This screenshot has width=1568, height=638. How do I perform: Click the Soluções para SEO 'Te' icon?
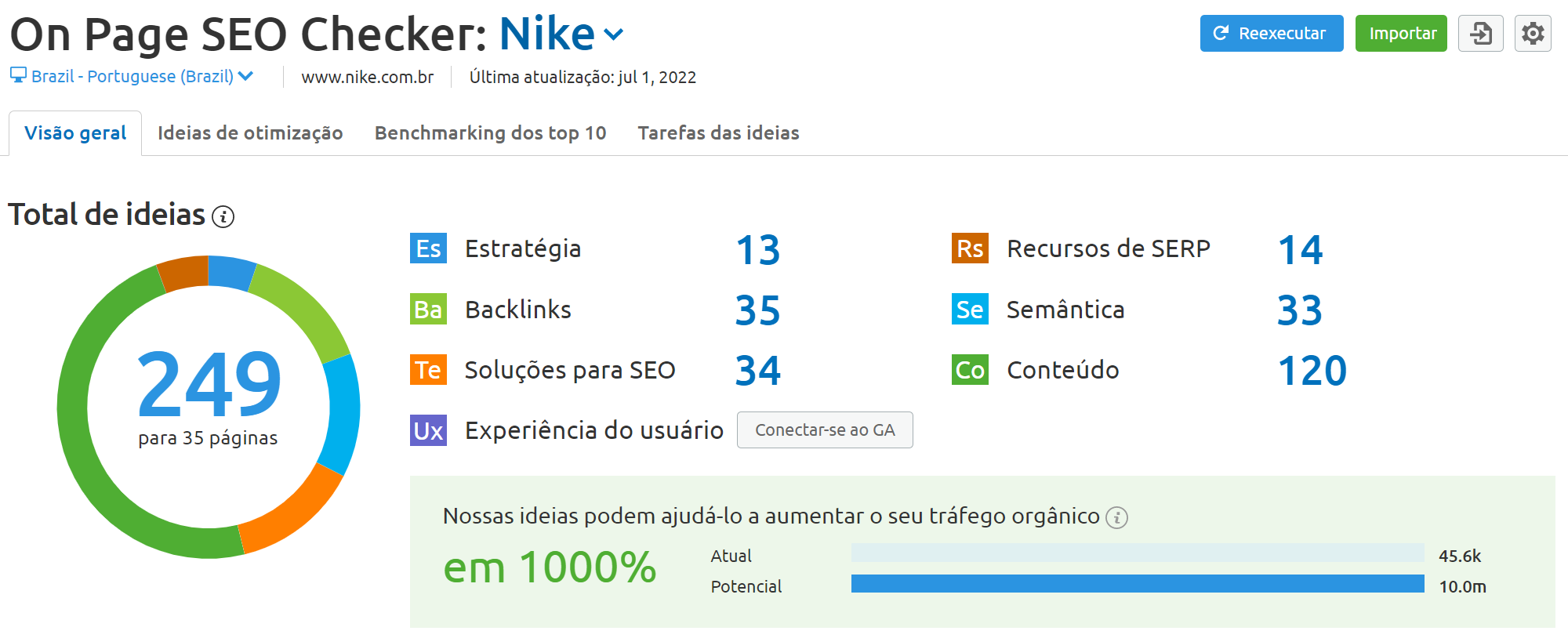coord(427,370)
